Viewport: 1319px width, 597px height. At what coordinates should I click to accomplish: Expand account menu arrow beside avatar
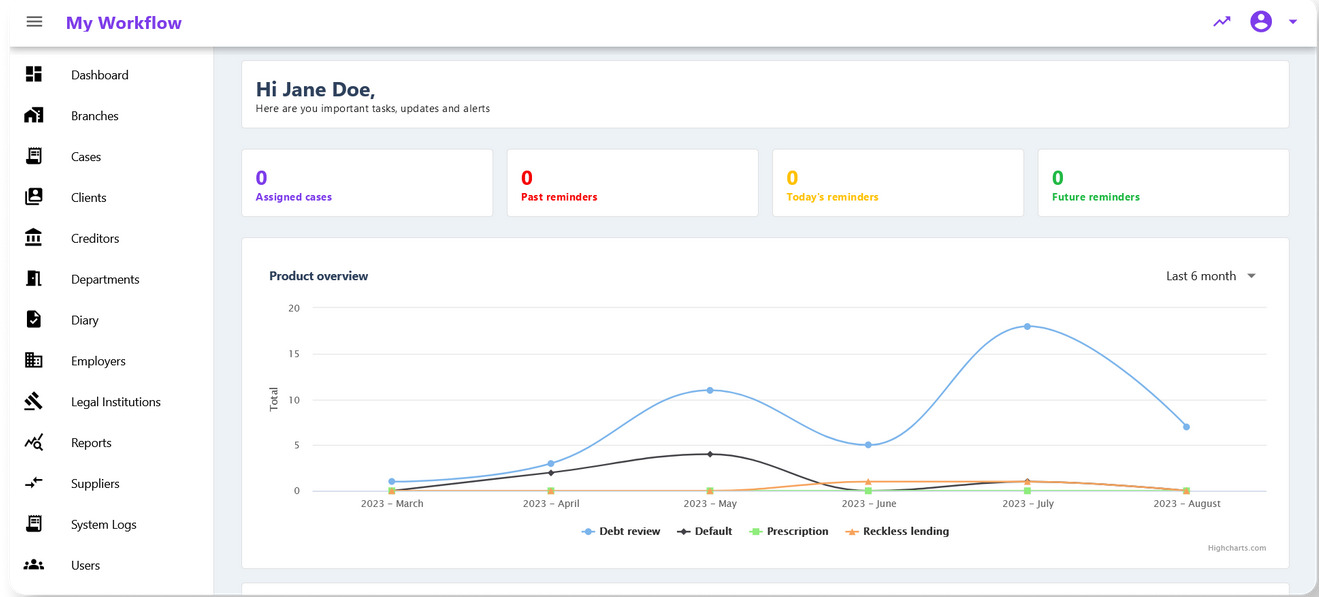pyautogui.click(x=1293, y=22)
